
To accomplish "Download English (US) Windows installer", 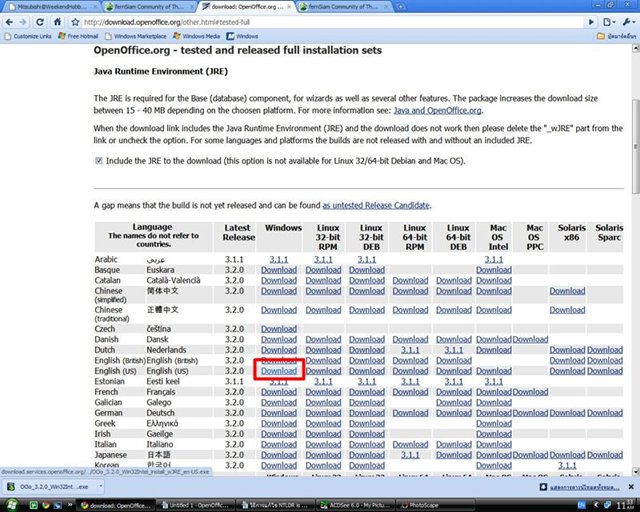I will coord(279,371).
